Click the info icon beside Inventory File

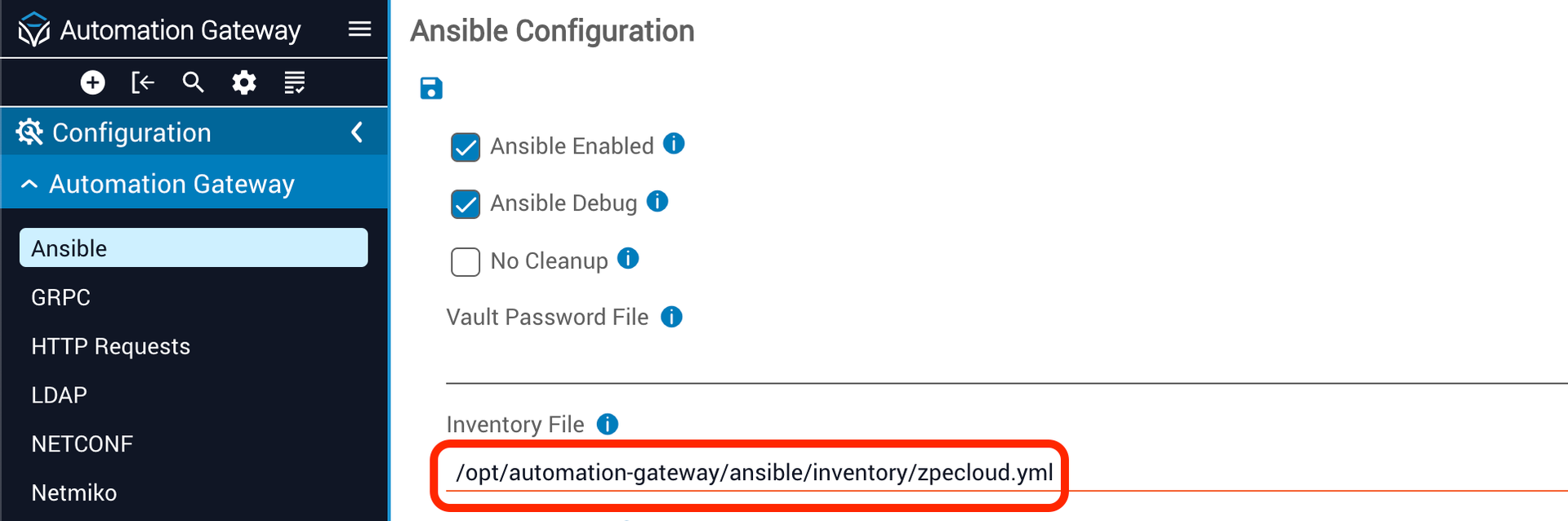tap(608, 424)
